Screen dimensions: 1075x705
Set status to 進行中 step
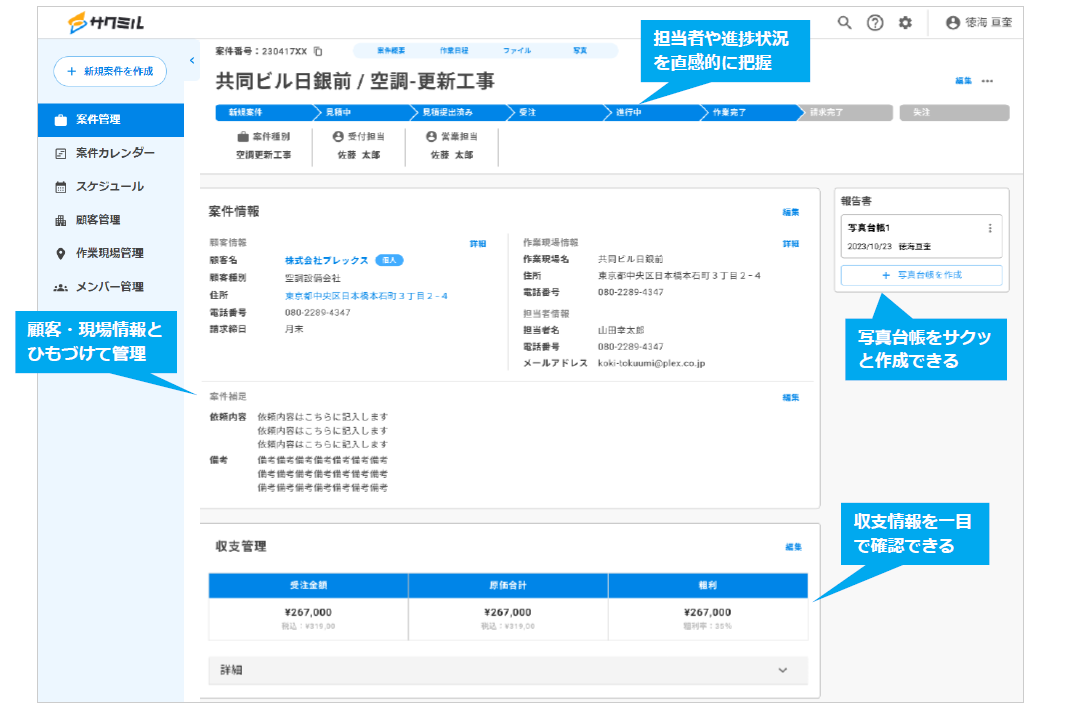point(652,112)
